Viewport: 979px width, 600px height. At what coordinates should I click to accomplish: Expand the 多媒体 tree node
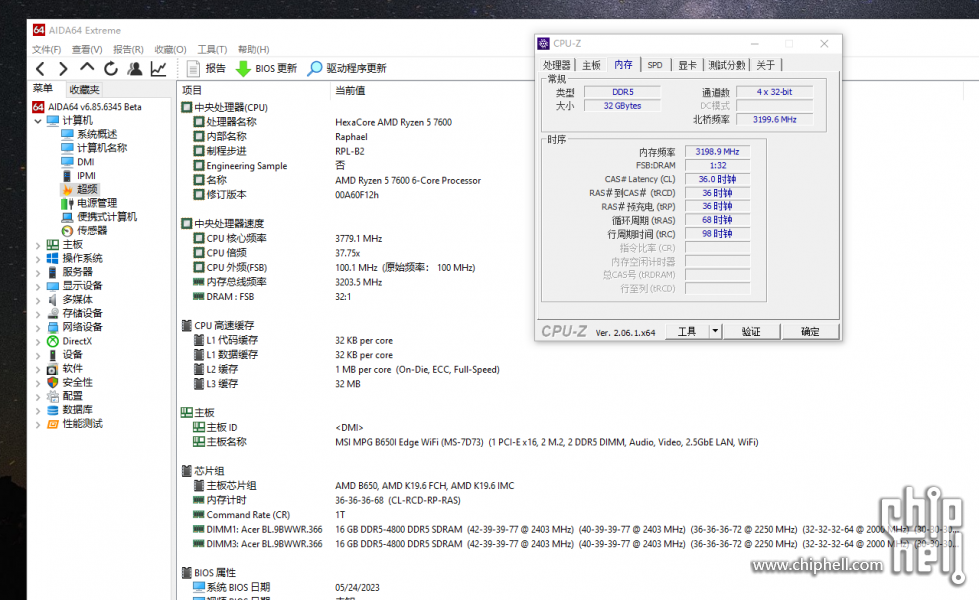(38, 300)
